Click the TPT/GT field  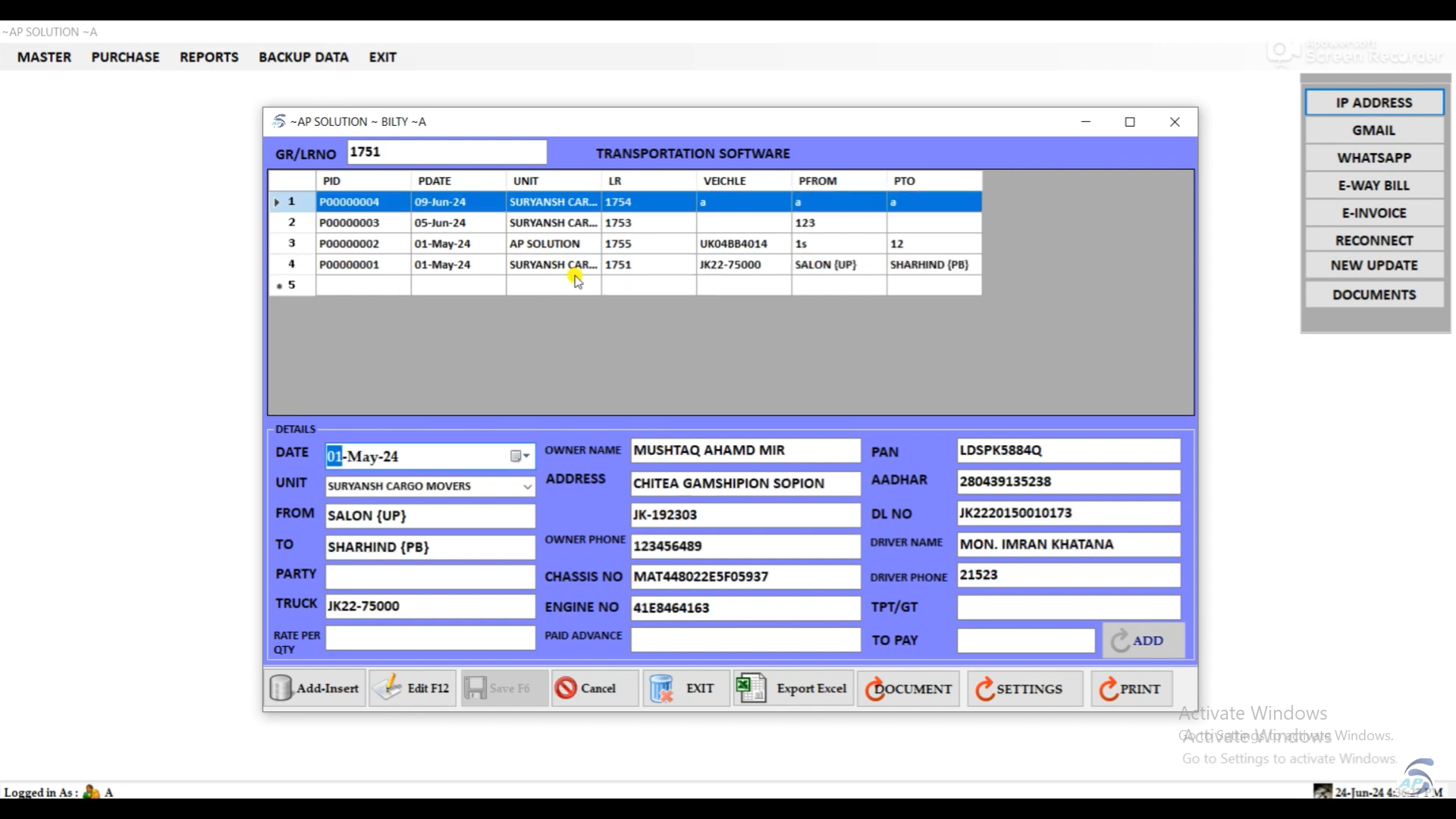point(1068,607)
